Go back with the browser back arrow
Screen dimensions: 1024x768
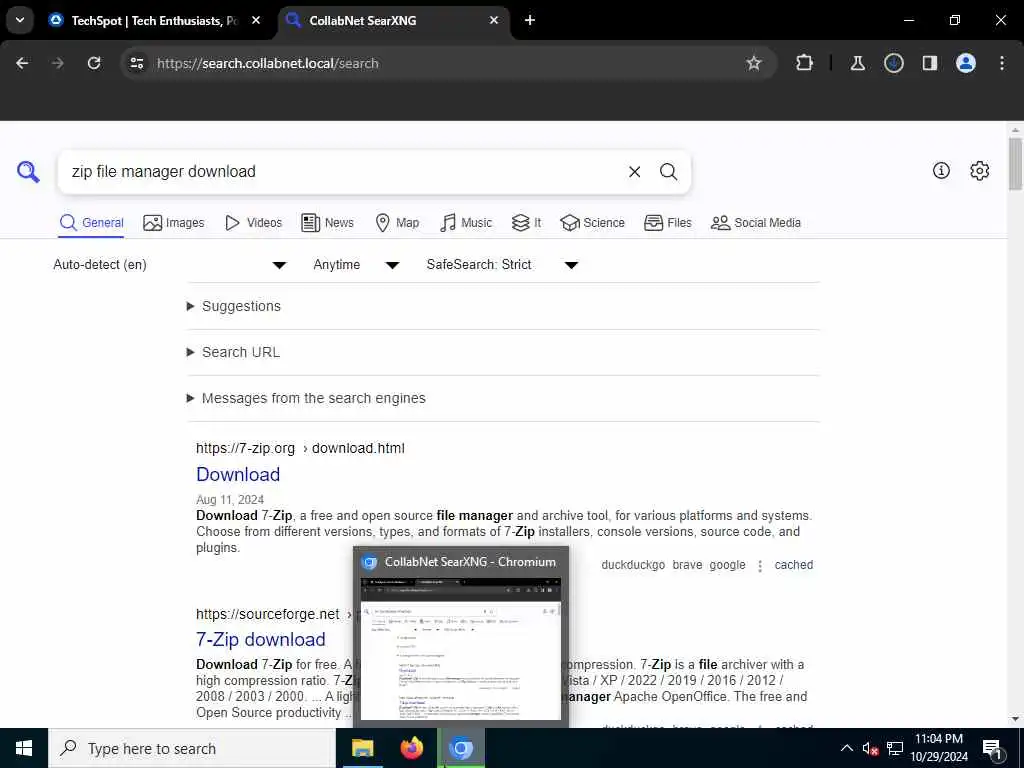coord(22,63)
